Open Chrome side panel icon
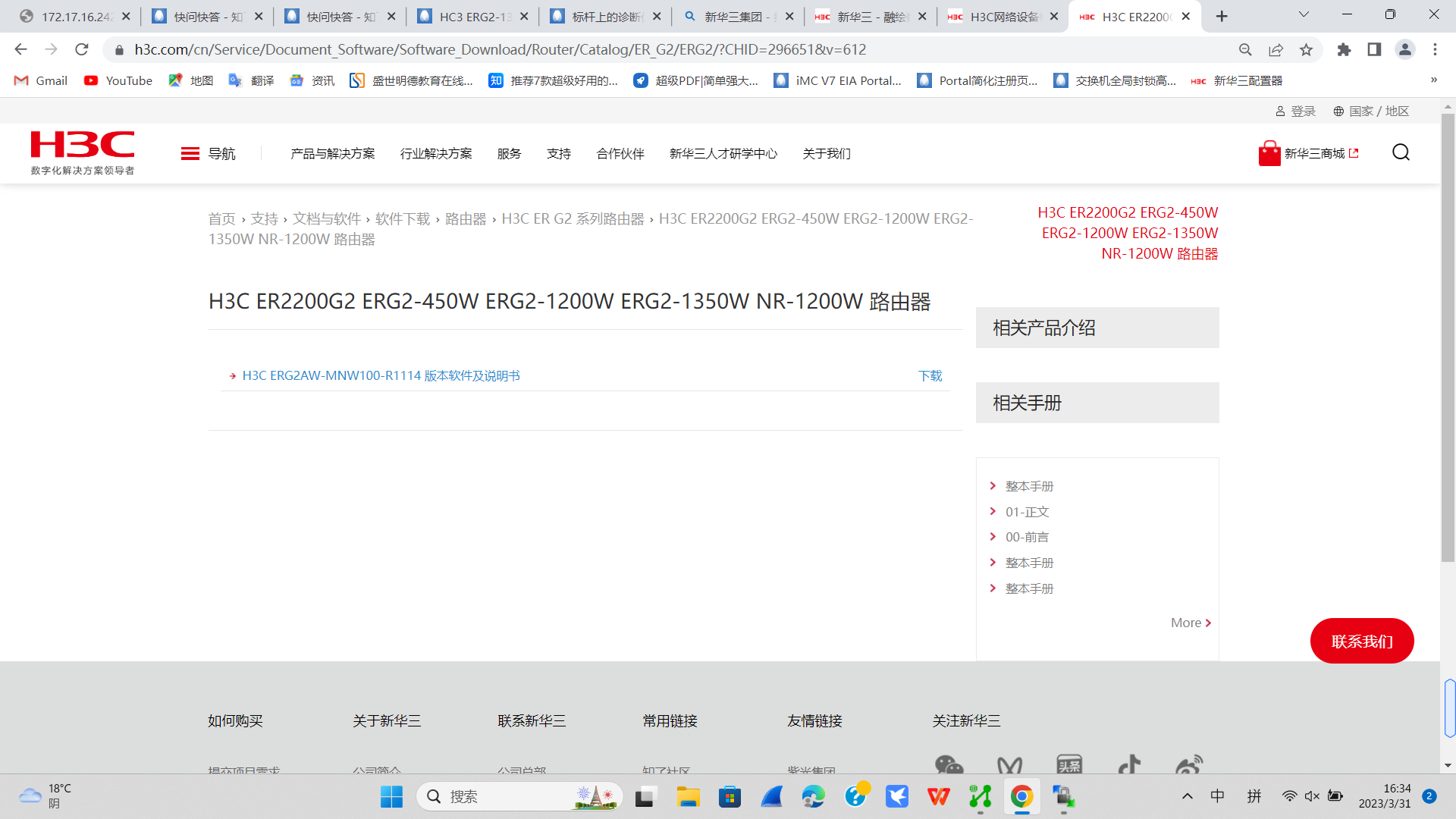 tap(1374, 49)
